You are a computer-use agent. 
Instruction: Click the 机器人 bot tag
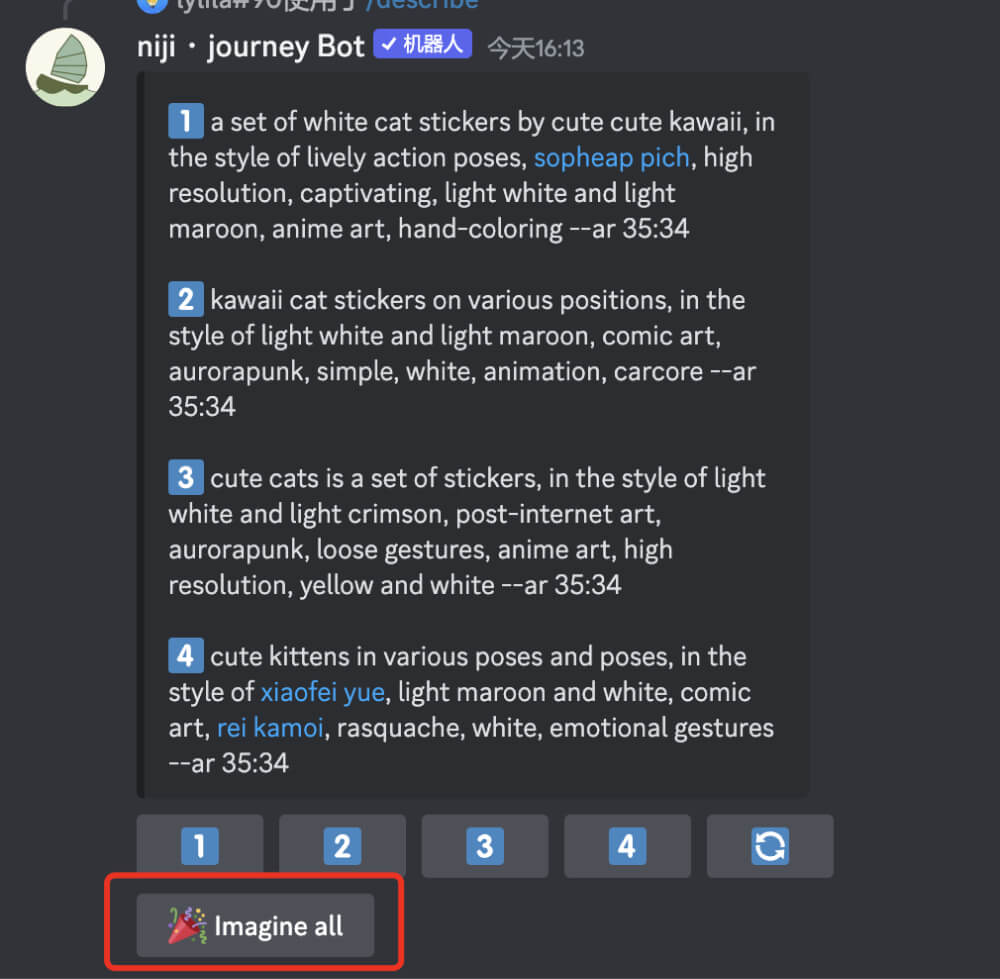[422, 43]
